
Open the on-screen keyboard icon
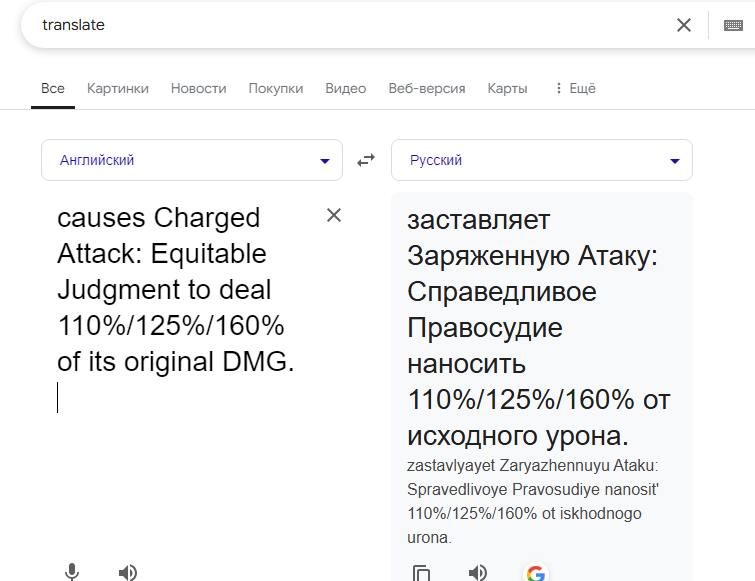[733, 25]
